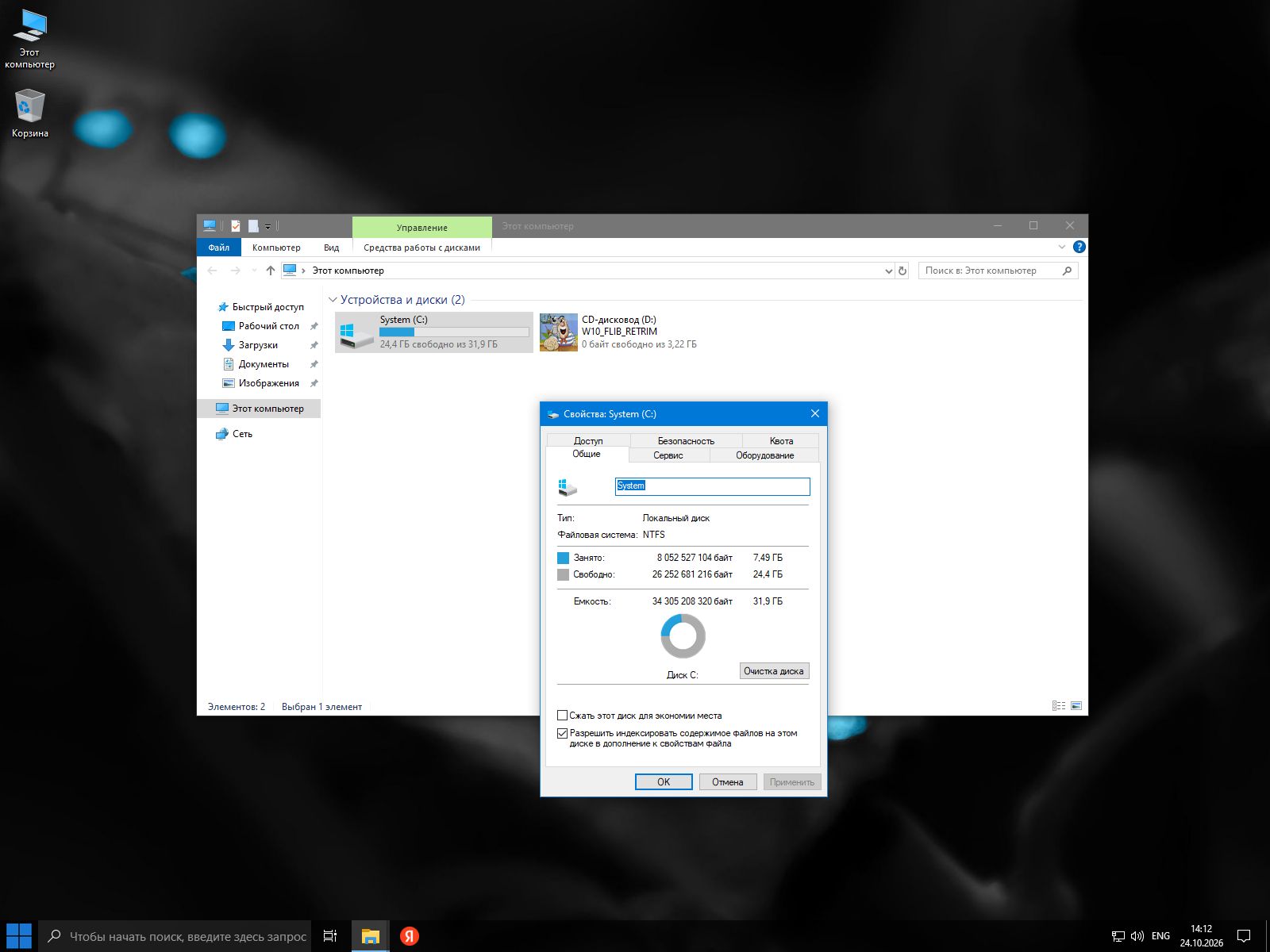Refresh the Explorer address bar
Screen dimensions: 1270x952
902,271
